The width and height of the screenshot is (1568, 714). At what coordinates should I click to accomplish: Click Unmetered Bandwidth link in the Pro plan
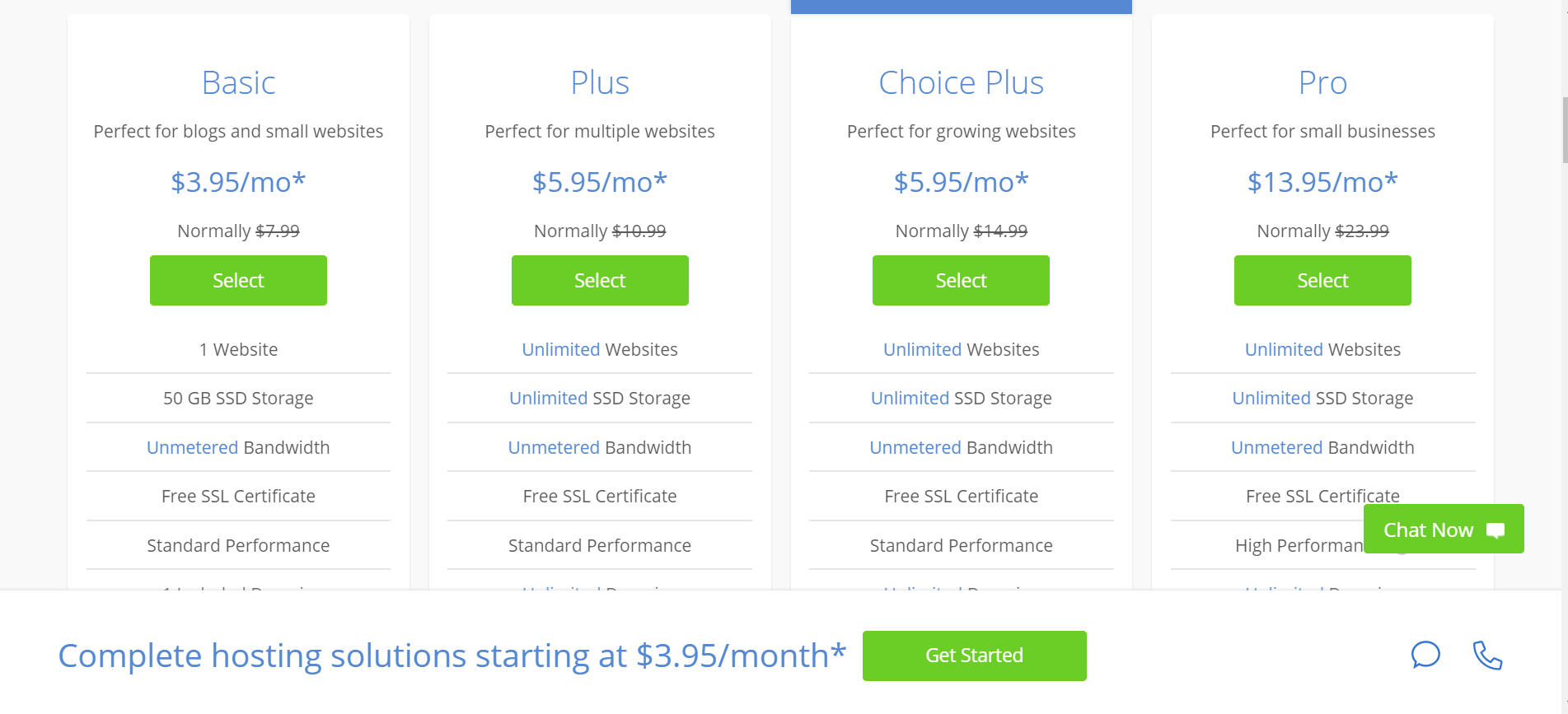tap(1276, 447)
